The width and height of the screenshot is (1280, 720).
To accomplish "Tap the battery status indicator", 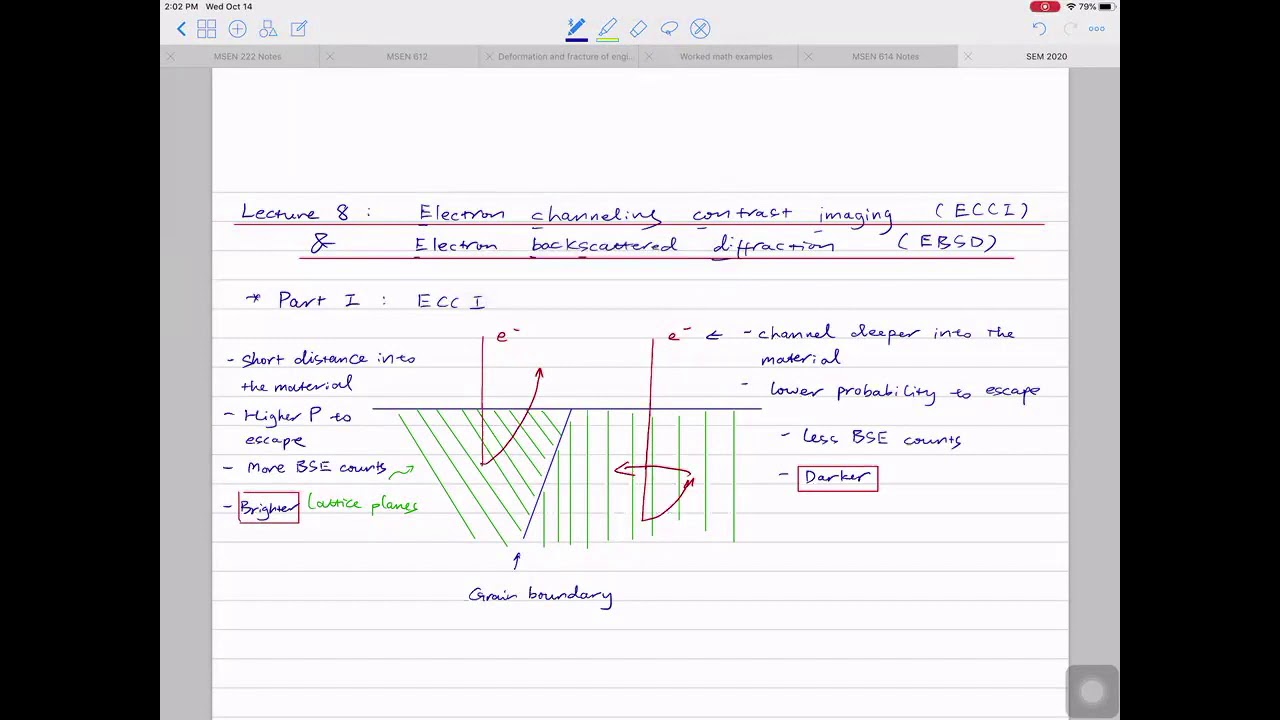I will (x=1107, y=7).
